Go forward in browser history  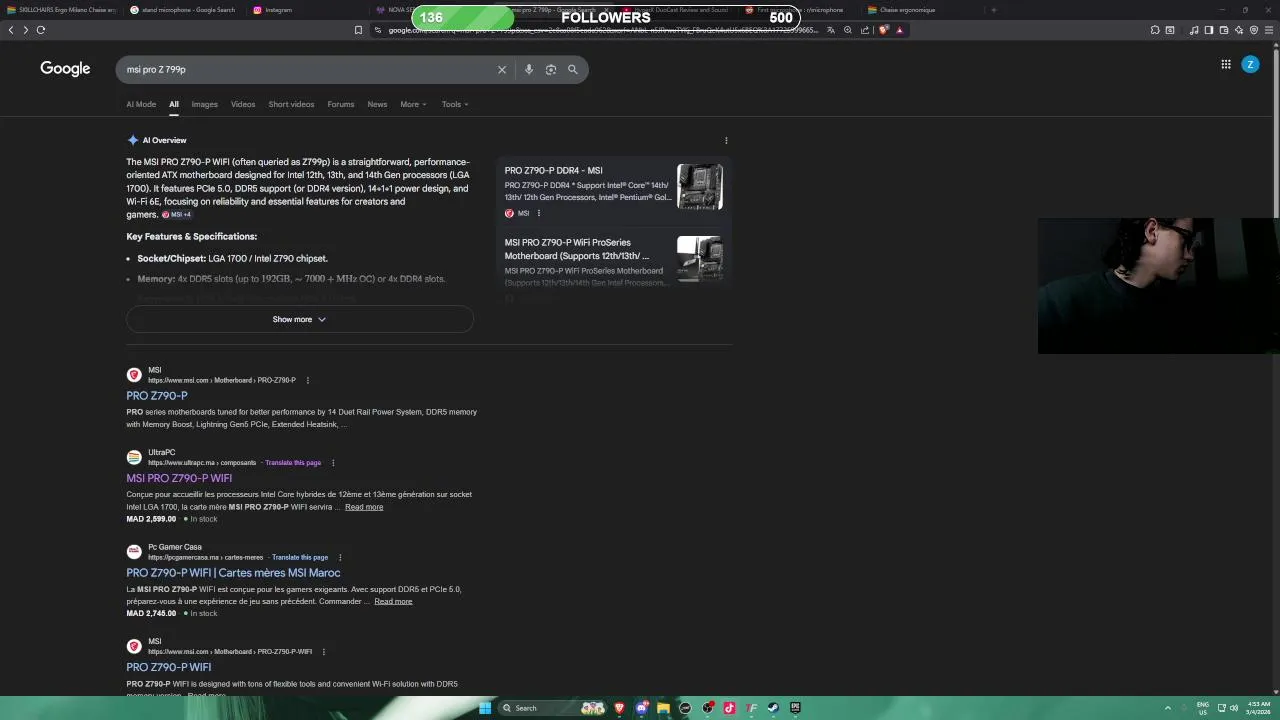[x=25, y=30]
